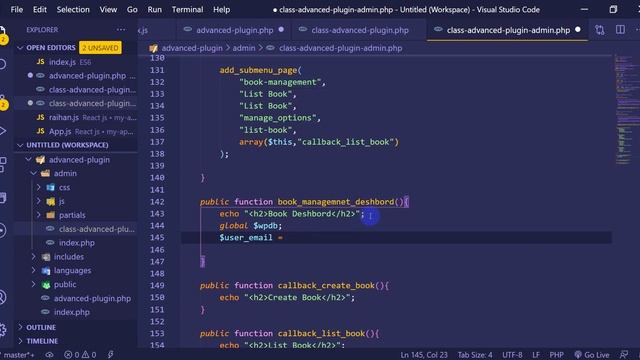The width and height of the screenshot is (640, 360).
Task: Collapse the admin folder
Action: tap(33, 173)
